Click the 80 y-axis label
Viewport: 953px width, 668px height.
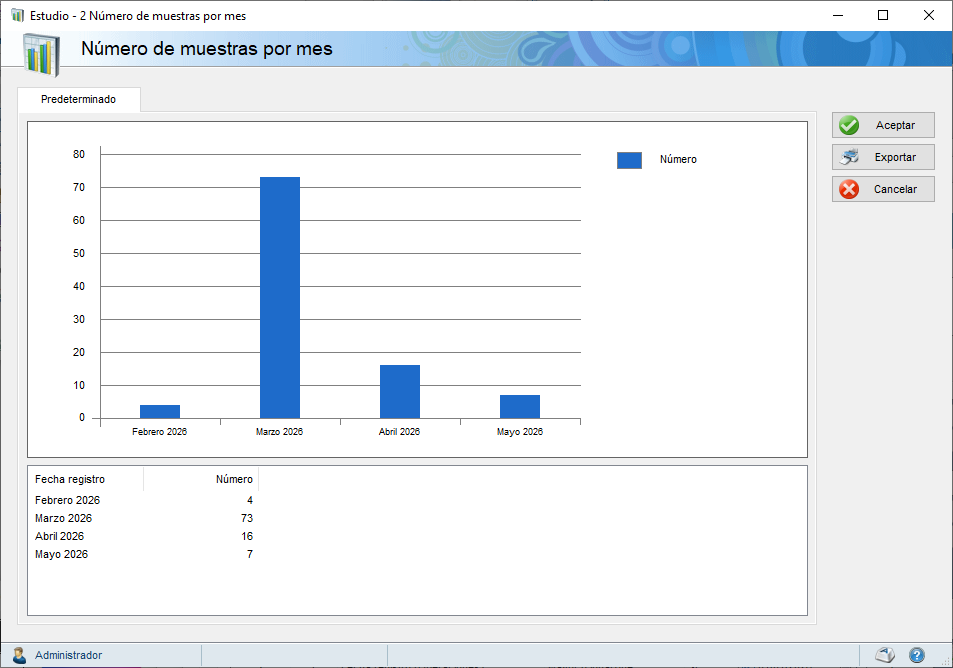pos(79,154)
